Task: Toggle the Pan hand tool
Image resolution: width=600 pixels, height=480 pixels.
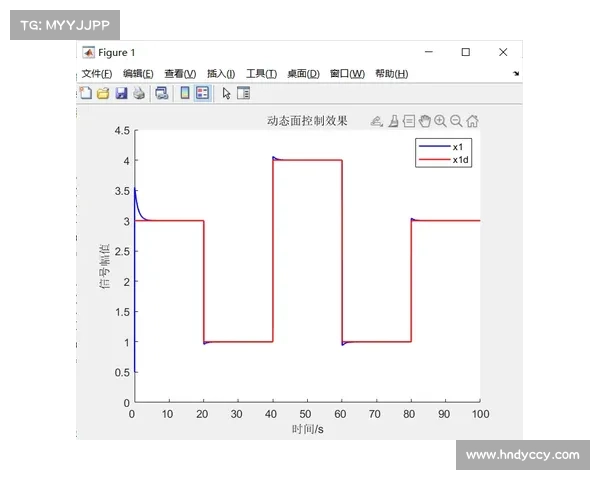Action: 424,121
